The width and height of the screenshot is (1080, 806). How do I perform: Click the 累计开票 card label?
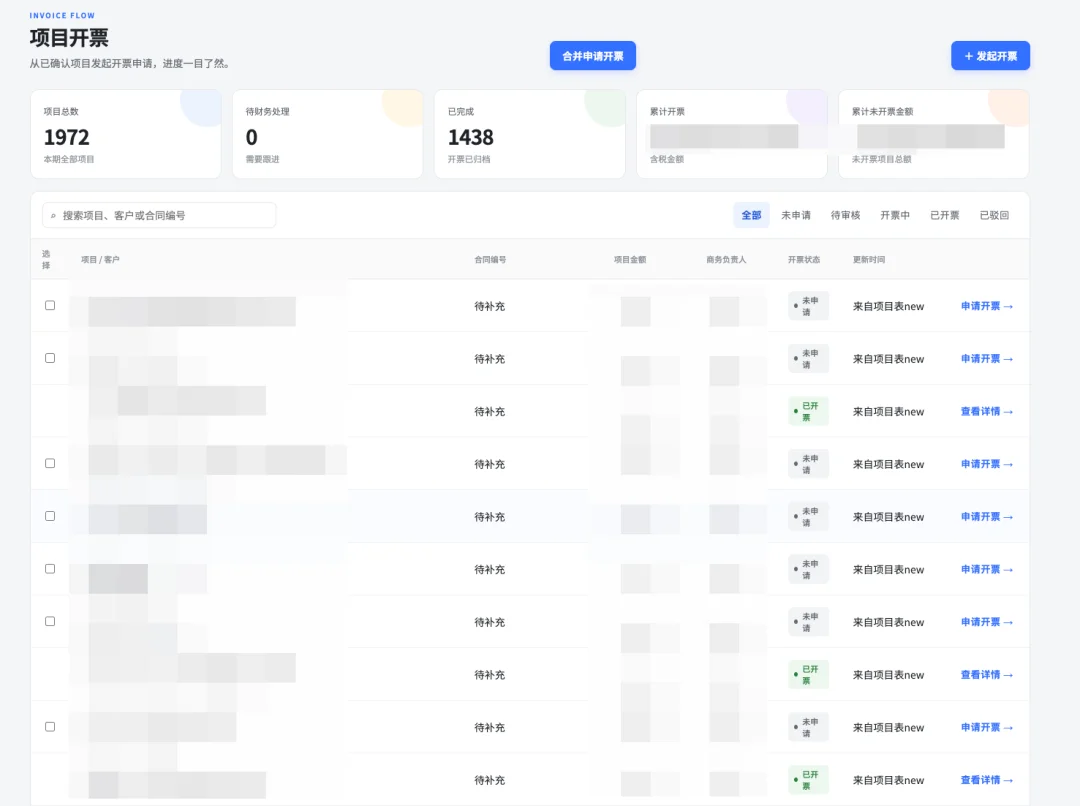pos(667,112)
